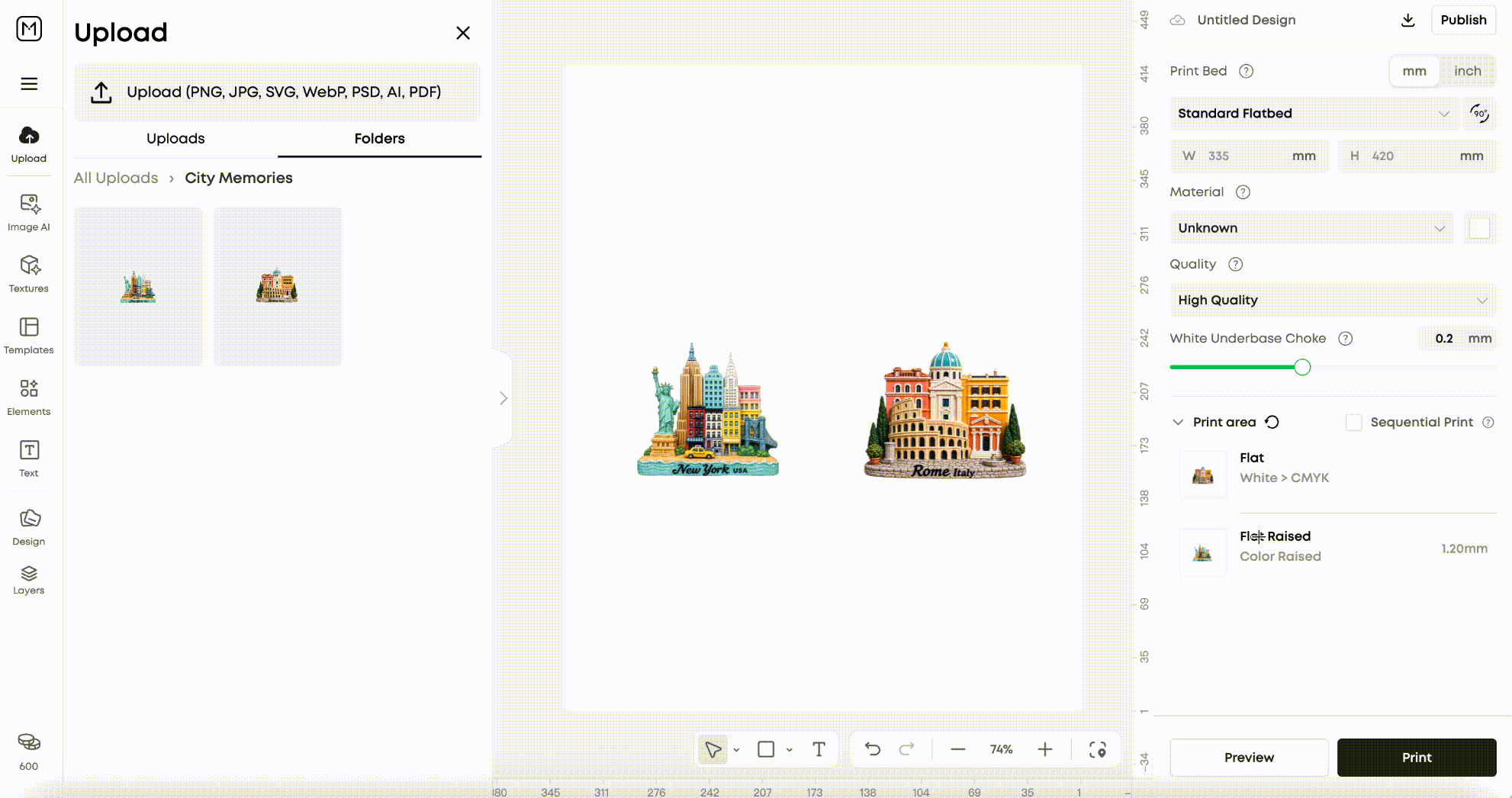Collapse the Print area section
1512x798 pixels.
point(1178,423)
